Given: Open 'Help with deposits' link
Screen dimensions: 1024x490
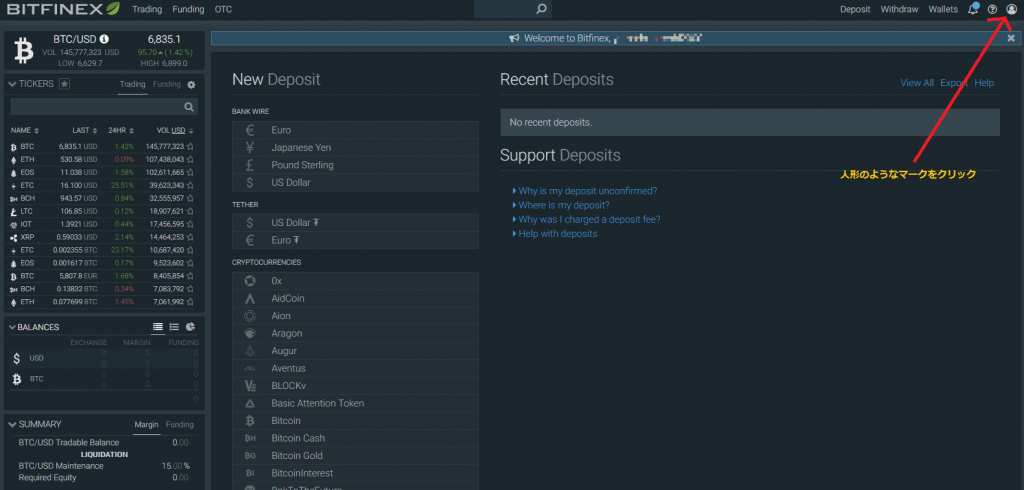Looking at the screenshot, I should click(x=558, y=233).
